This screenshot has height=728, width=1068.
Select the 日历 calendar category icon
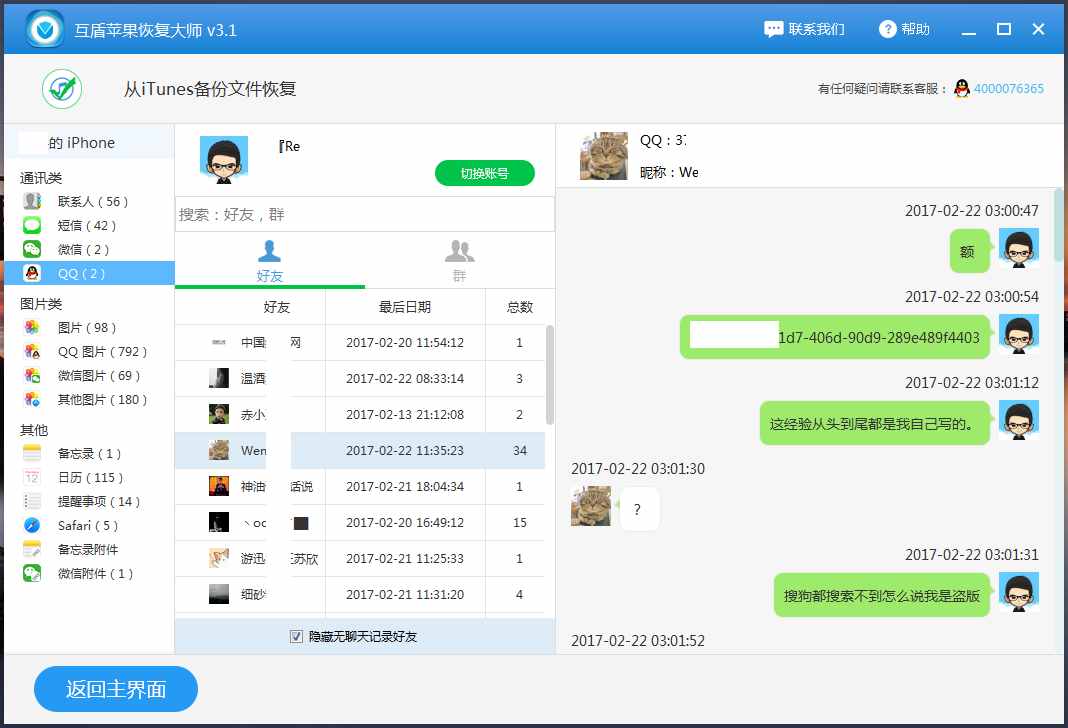coord(31,477)
